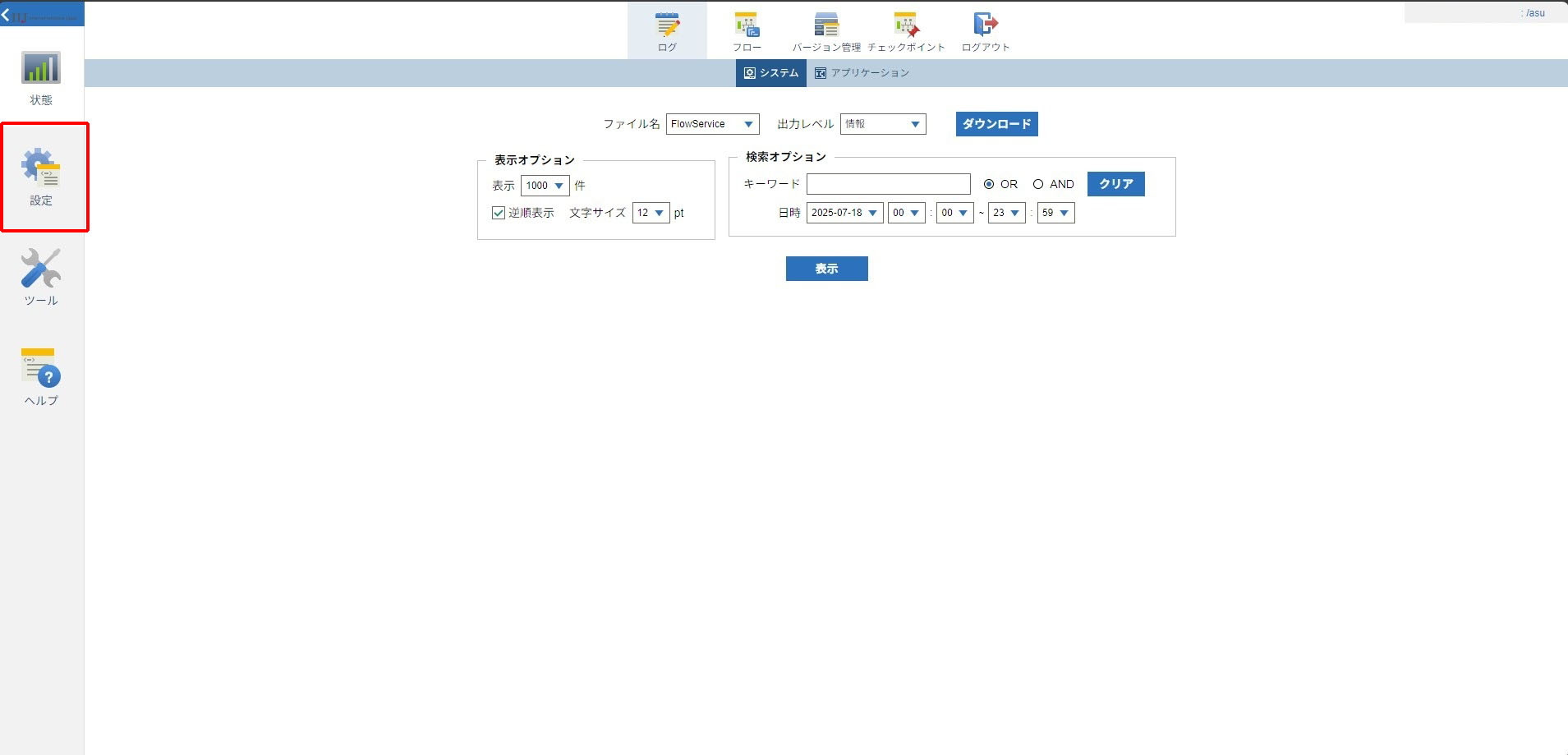Open the チェックポイント checkpoint icon
This screenshot has width=1568, height=755.
[906, 26]
